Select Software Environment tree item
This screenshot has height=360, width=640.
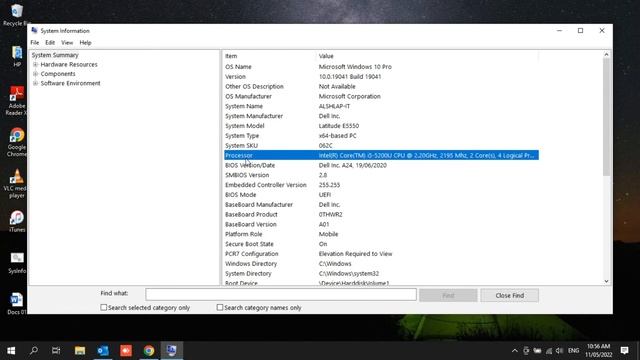click(x=70, y=83)
